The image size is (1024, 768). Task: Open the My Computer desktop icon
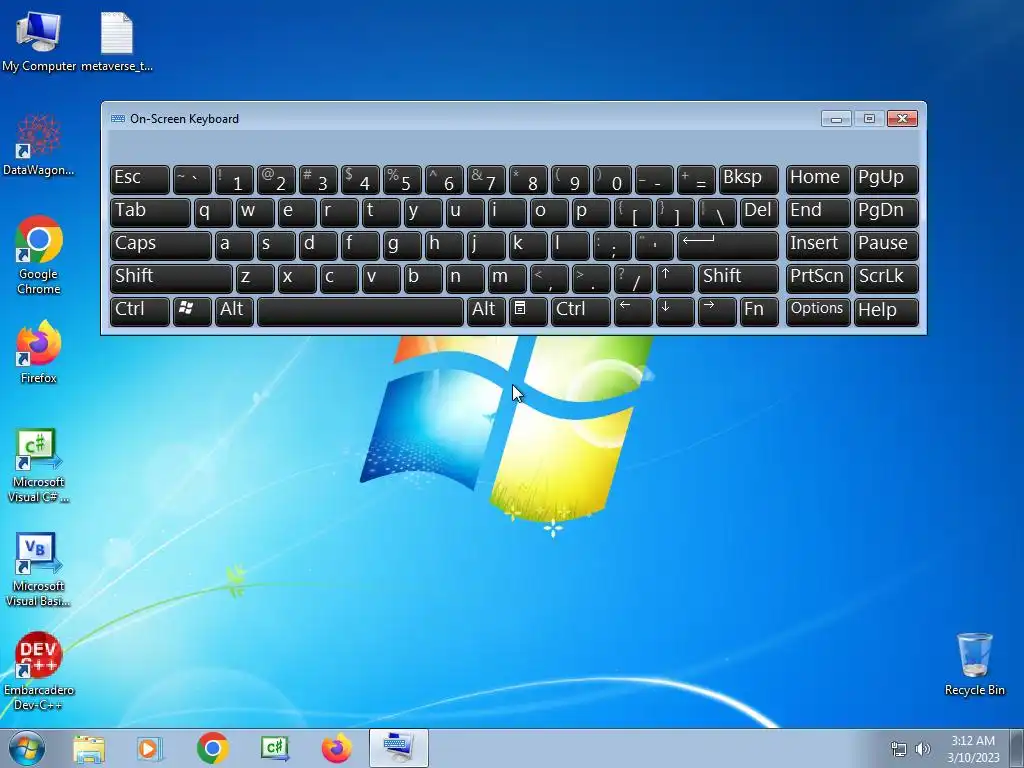click(39, 42)
